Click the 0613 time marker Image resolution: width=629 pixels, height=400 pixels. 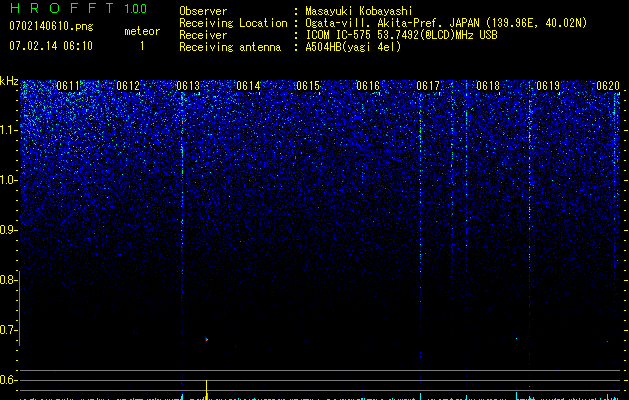[188, 86]
